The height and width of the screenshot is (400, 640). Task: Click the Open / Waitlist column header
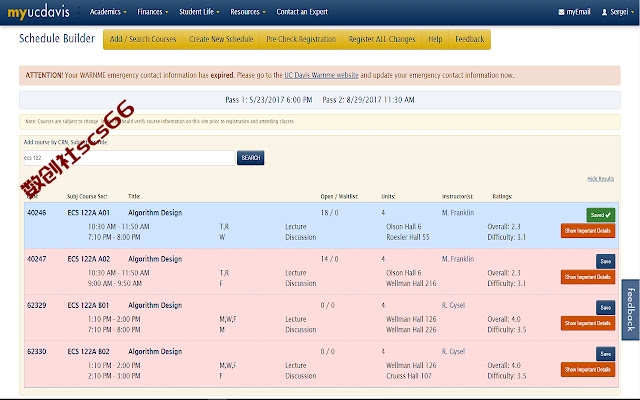point(339,196)
